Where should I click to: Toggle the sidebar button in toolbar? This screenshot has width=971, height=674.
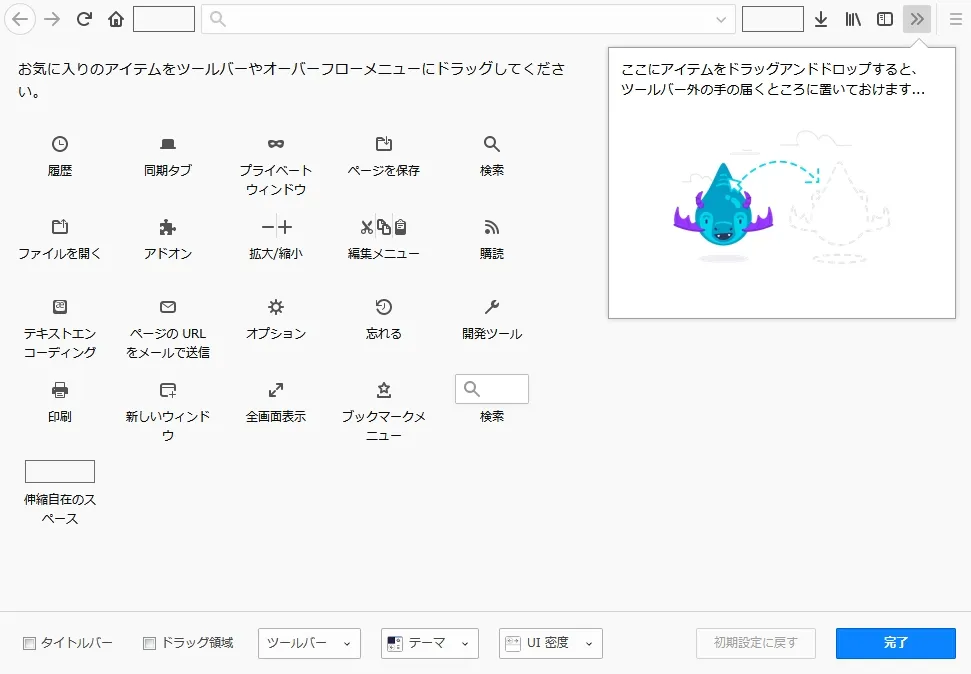click(x=885, y=19)
